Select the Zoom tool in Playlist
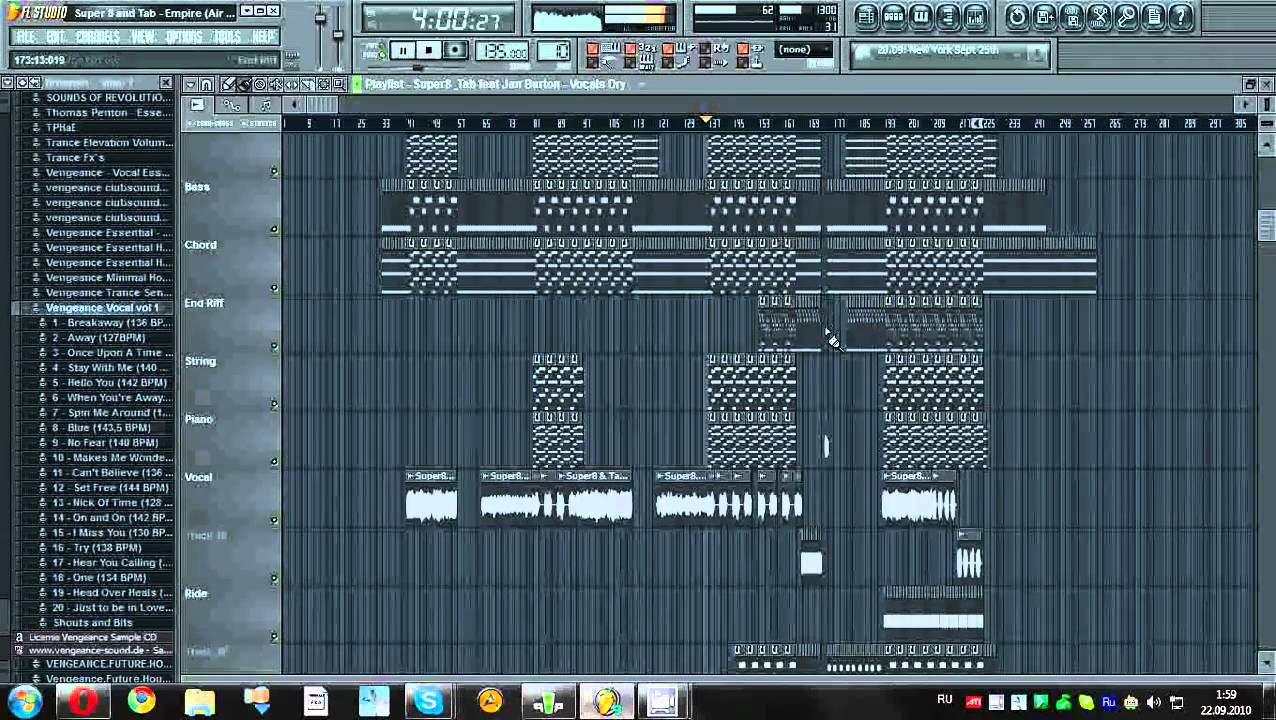Image resolution: width=1276 pixels, height=720 pixels. coord(339,84)
